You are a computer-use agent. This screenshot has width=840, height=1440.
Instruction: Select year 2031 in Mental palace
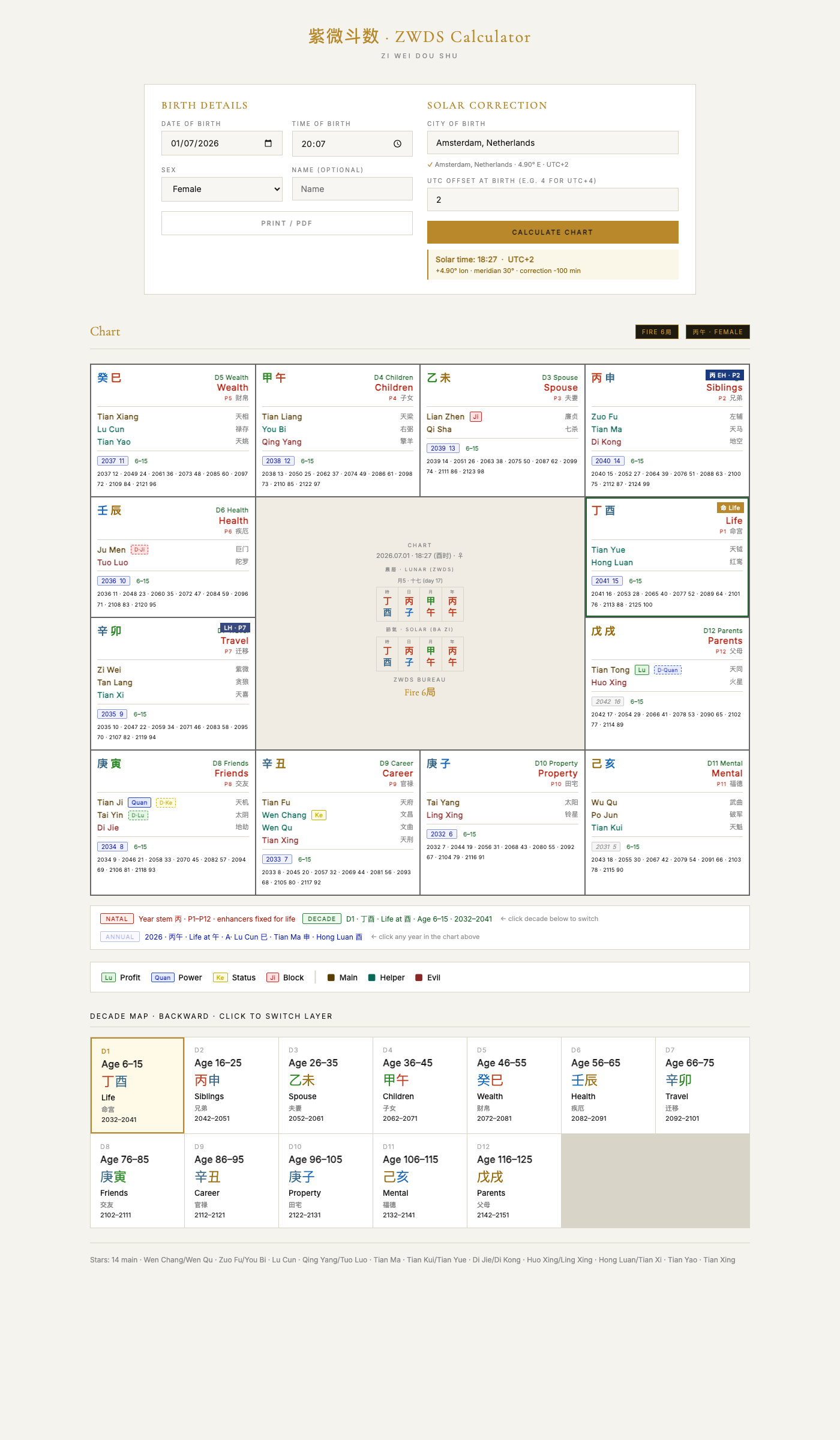click(606, 847)
